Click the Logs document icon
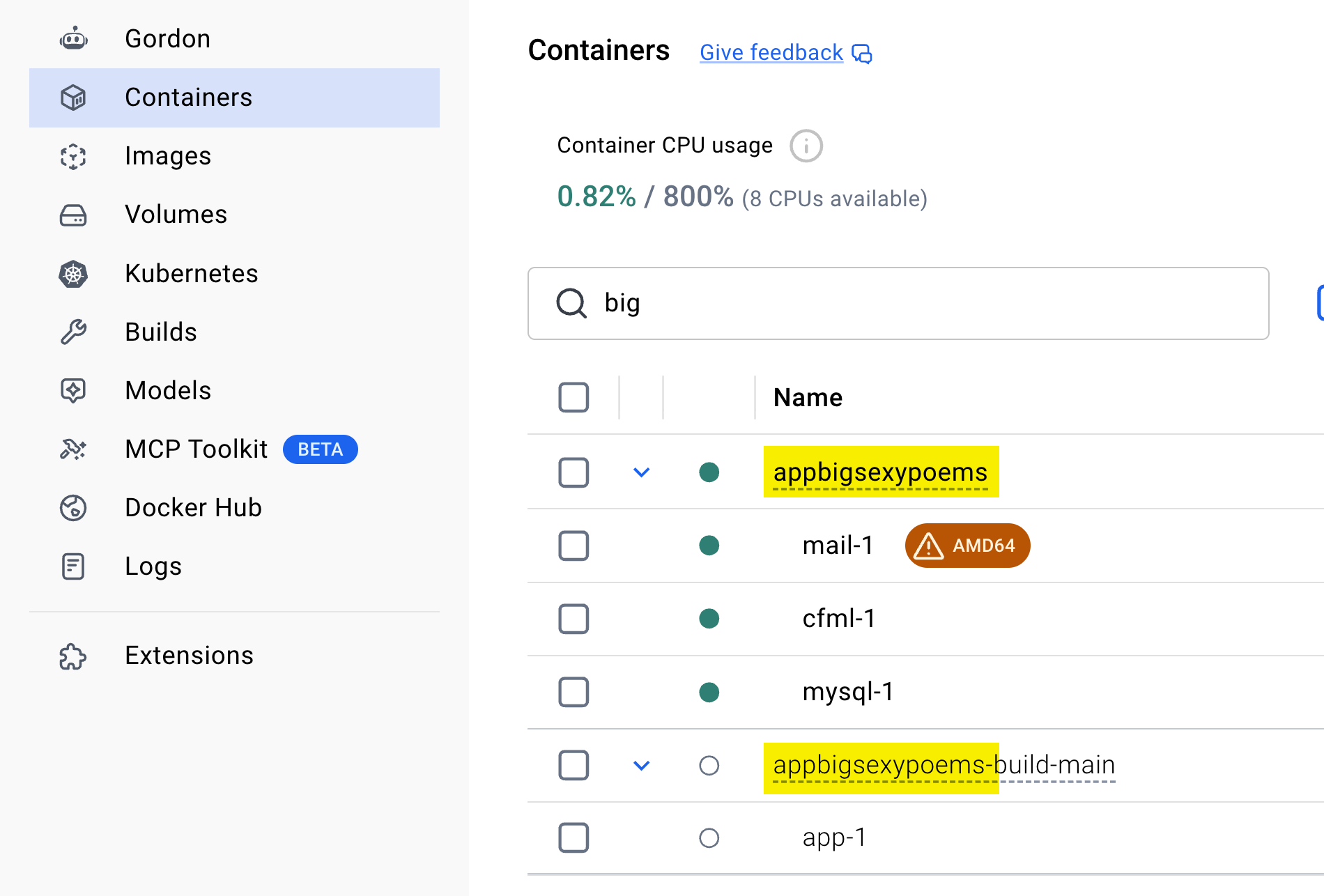The width and height of the screenshot is (1324, 896). pos(73,566)
